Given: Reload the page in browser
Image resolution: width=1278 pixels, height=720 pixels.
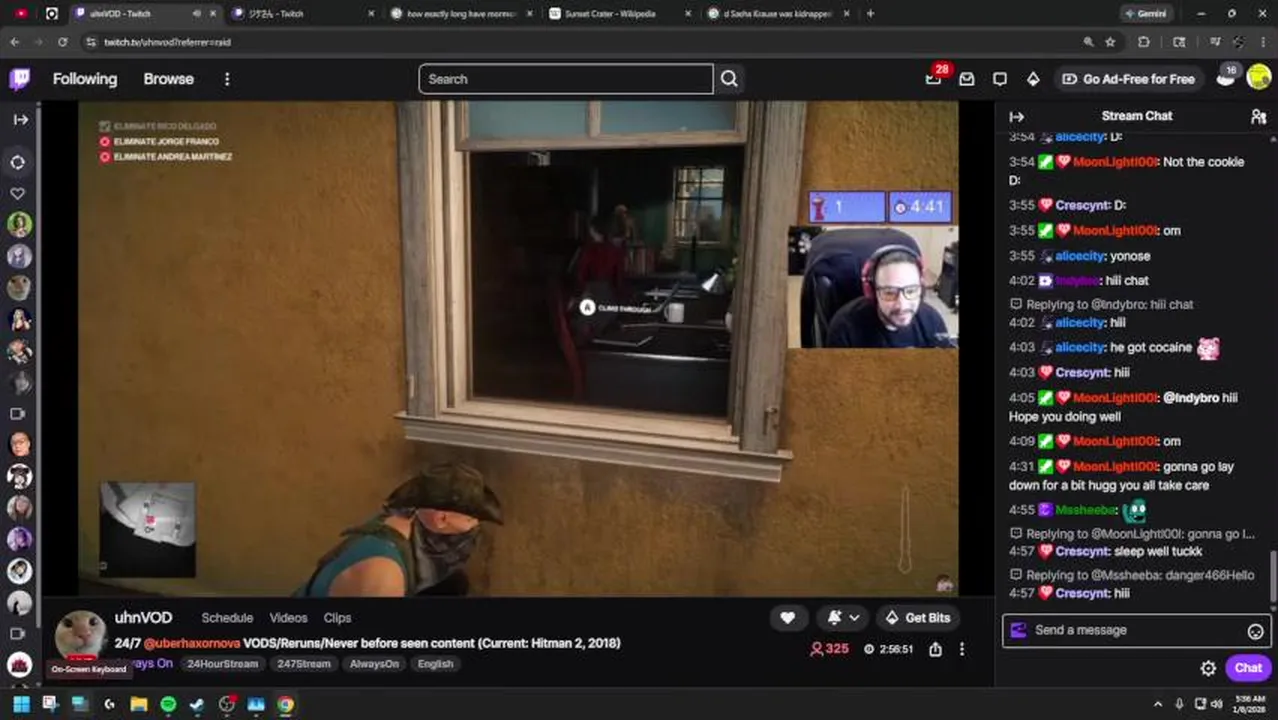Looking at the screenshot, I should click(62, 42).
